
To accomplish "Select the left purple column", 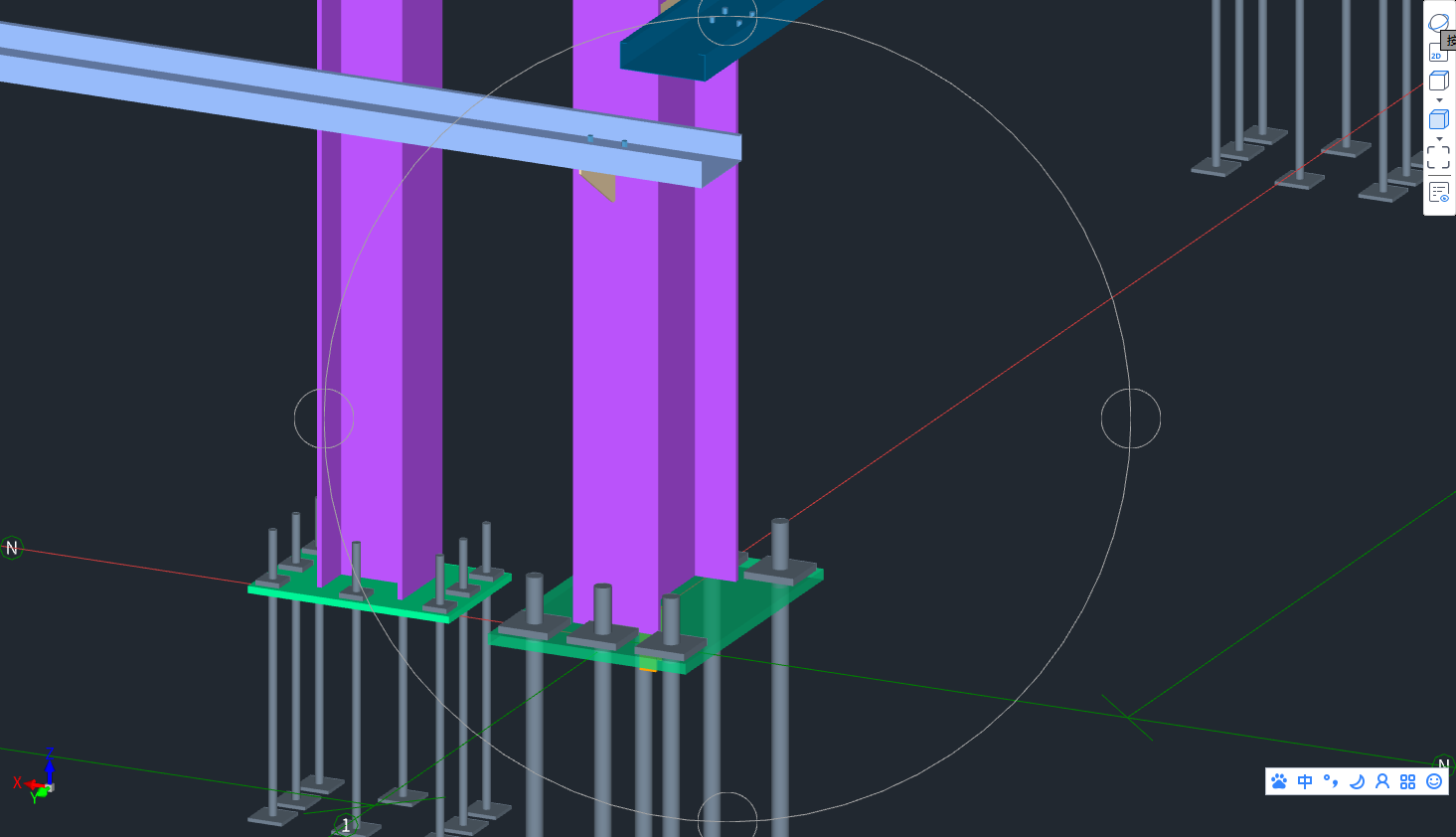I will coord(380,298).
